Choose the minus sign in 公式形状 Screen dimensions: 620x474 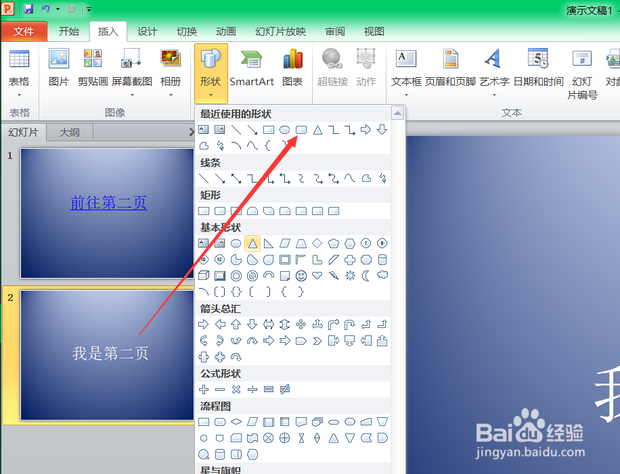pyautogui.click(x=220, y=389)
